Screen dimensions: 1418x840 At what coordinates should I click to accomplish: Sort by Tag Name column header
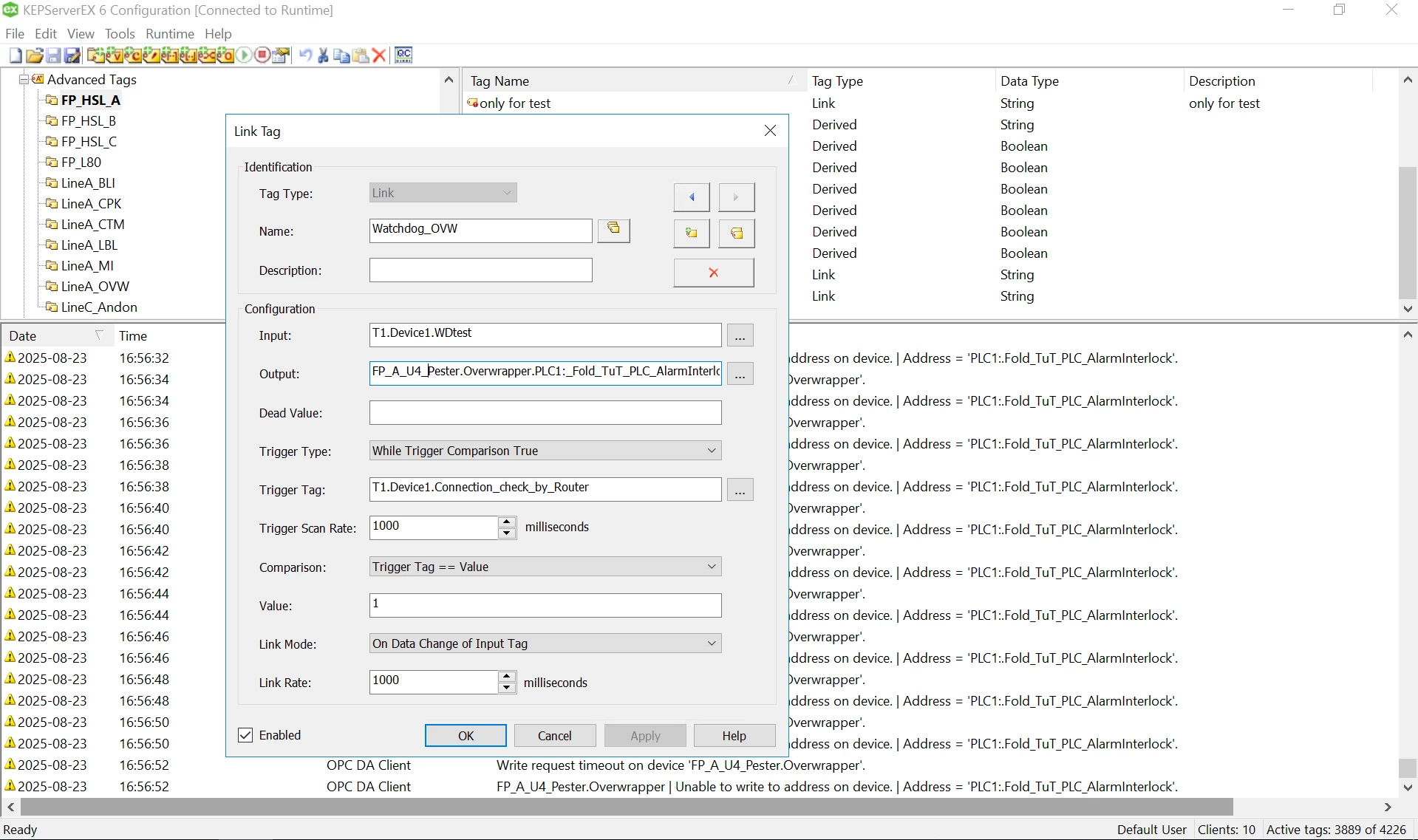pyautogui.click(x=634, y=81)
